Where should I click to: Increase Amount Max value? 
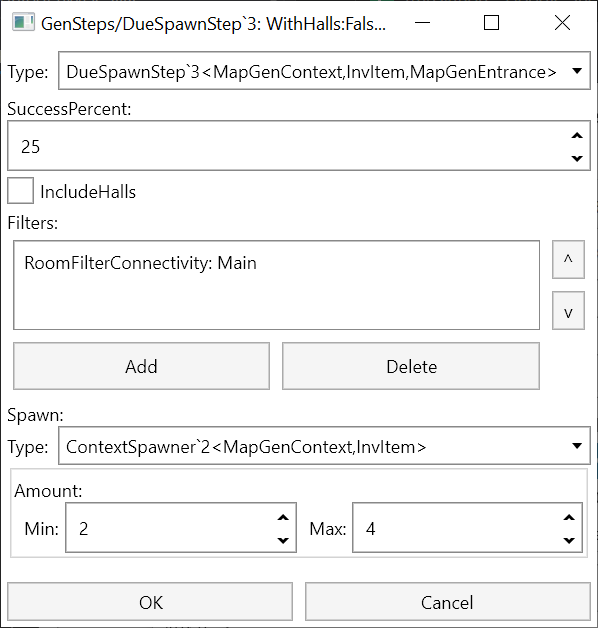pos(569,517)
